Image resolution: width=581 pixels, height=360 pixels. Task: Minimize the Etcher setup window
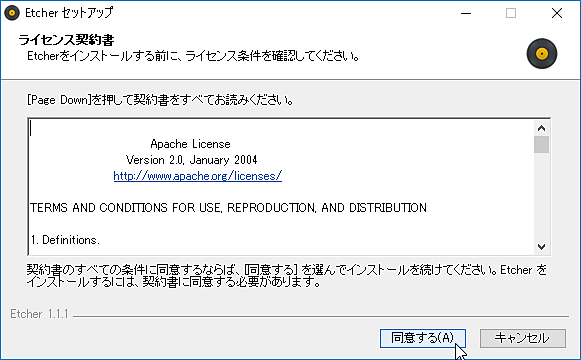coord(466,13)
